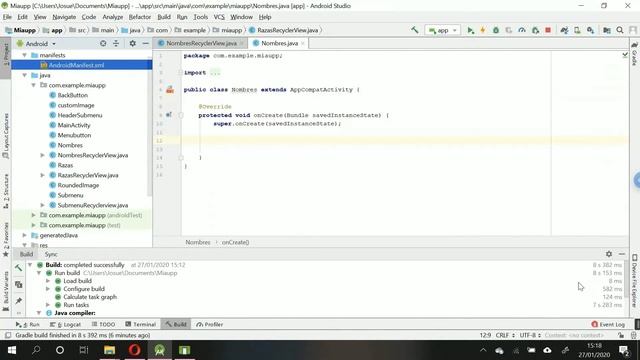
Task: Click the build hammer icon in Build panel
Action: coord(18,268)
